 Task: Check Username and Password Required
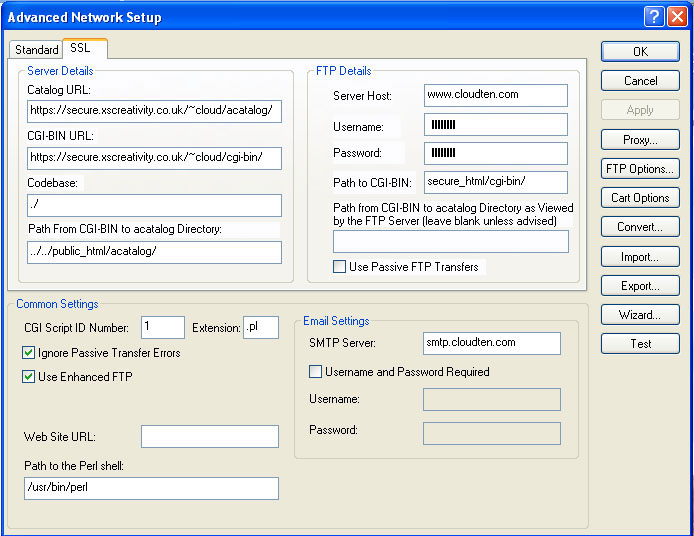click(316, 372)
